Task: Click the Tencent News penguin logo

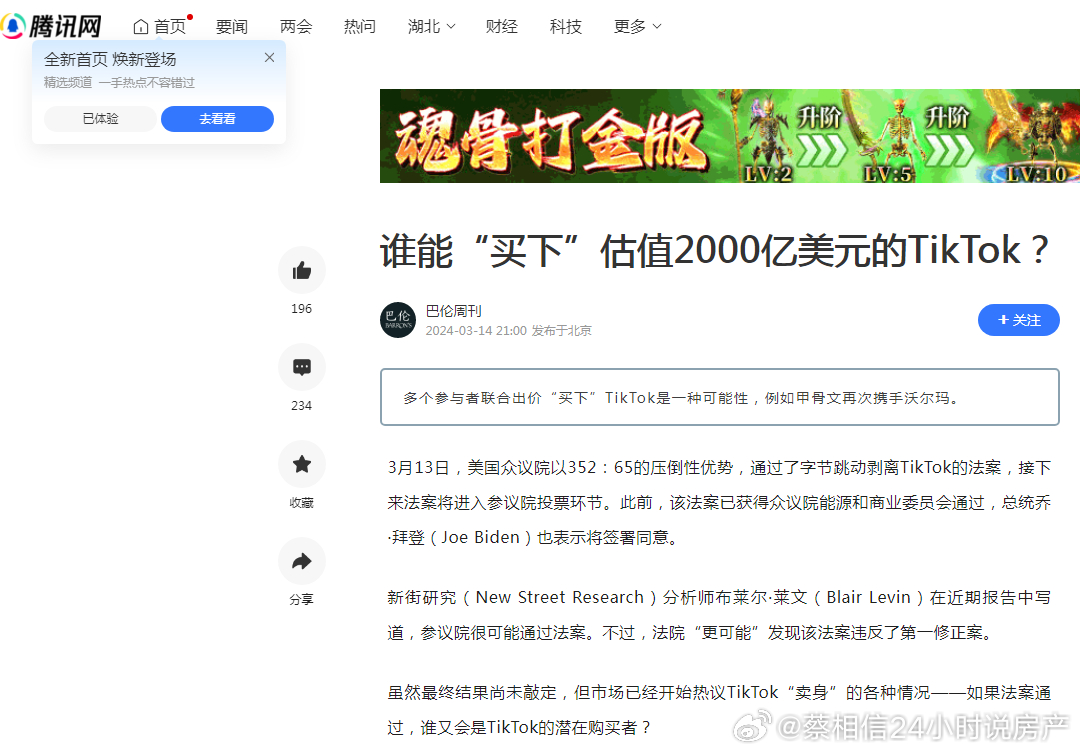Action: tap(13, 26)
